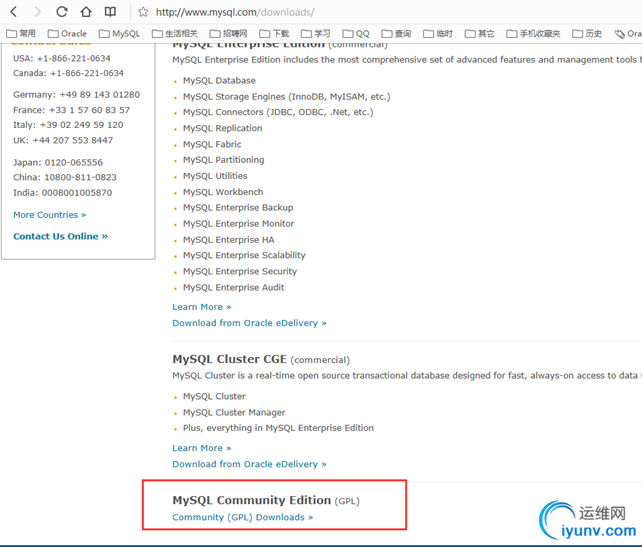Click the address bar URL field
The width and height of the screenshot is (642, 547).
click(x=235, y=12)
